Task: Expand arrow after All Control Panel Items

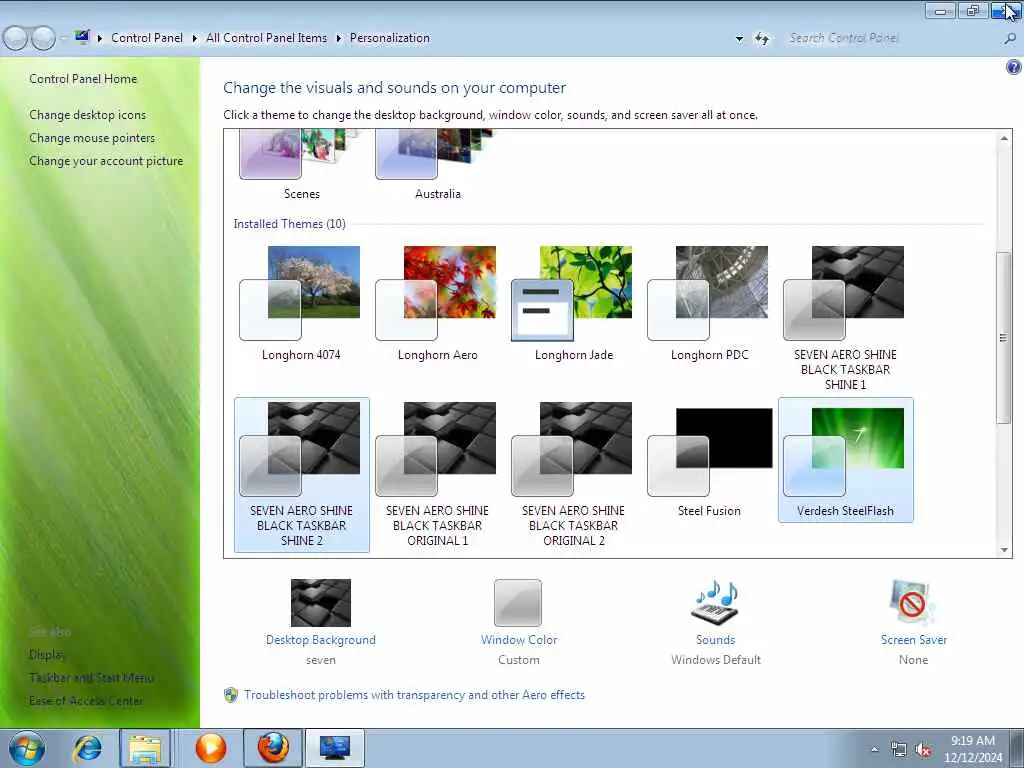Action: [x=338, y=39]
